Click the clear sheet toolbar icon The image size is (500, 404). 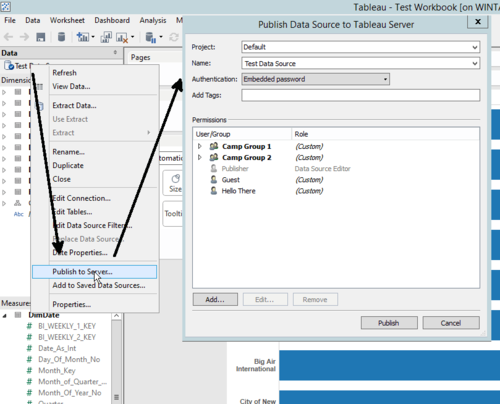pyautogui.click(x=122, y=37)
